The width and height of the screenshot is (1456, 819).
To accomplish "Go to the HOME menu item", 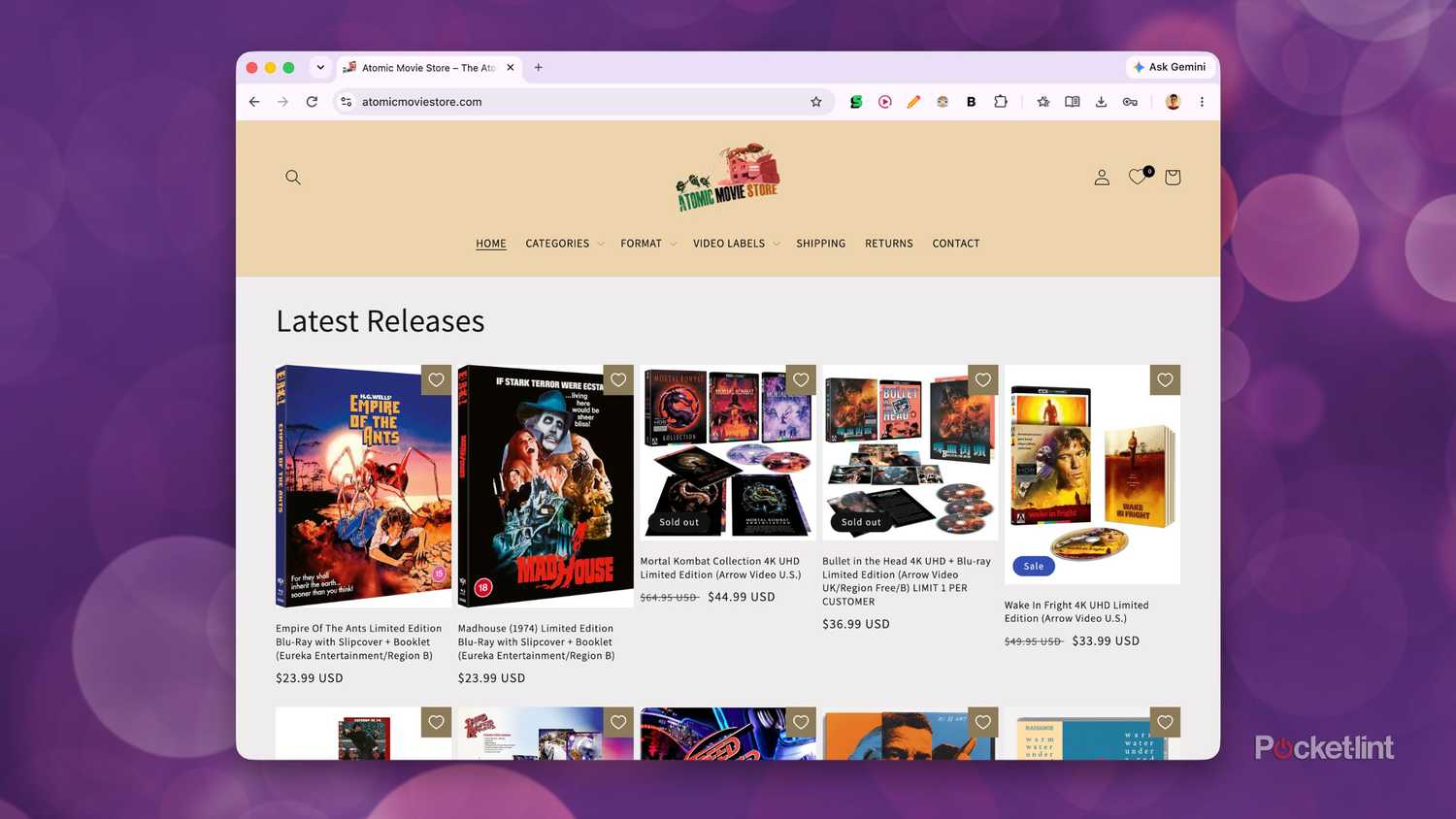I will pos(491,244).
